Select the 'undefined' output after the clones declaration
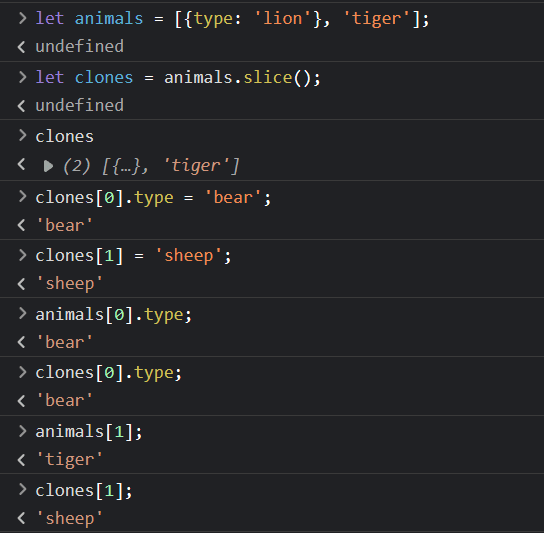This screenshot has width=544, height=533. point(79,105)
